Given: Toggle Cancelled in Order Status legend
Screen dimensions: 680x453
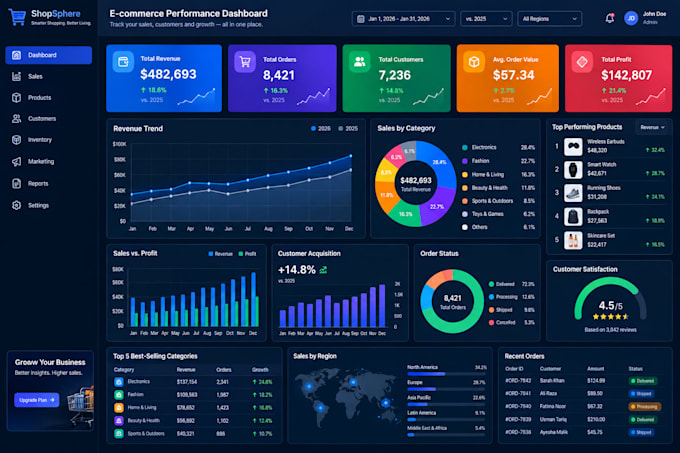Looking at the screenshot, I should [x=502, y=323].
